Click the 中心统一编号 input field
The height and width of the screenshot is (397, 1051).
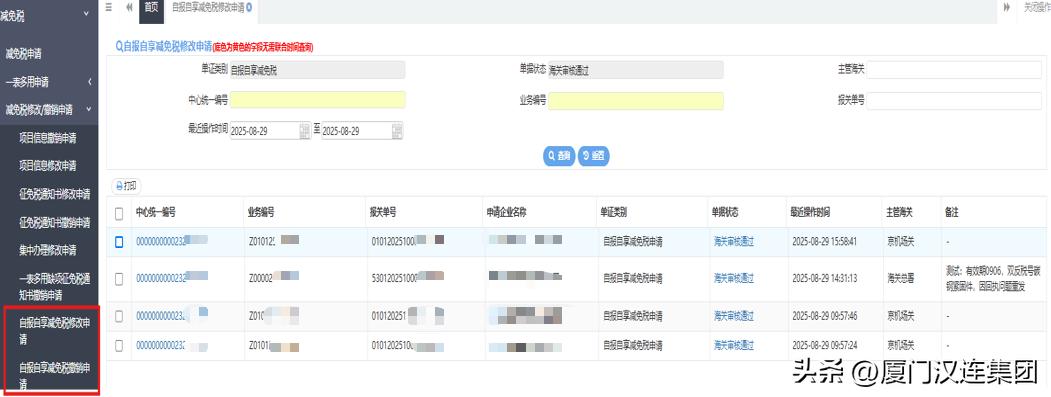[318, 100]
